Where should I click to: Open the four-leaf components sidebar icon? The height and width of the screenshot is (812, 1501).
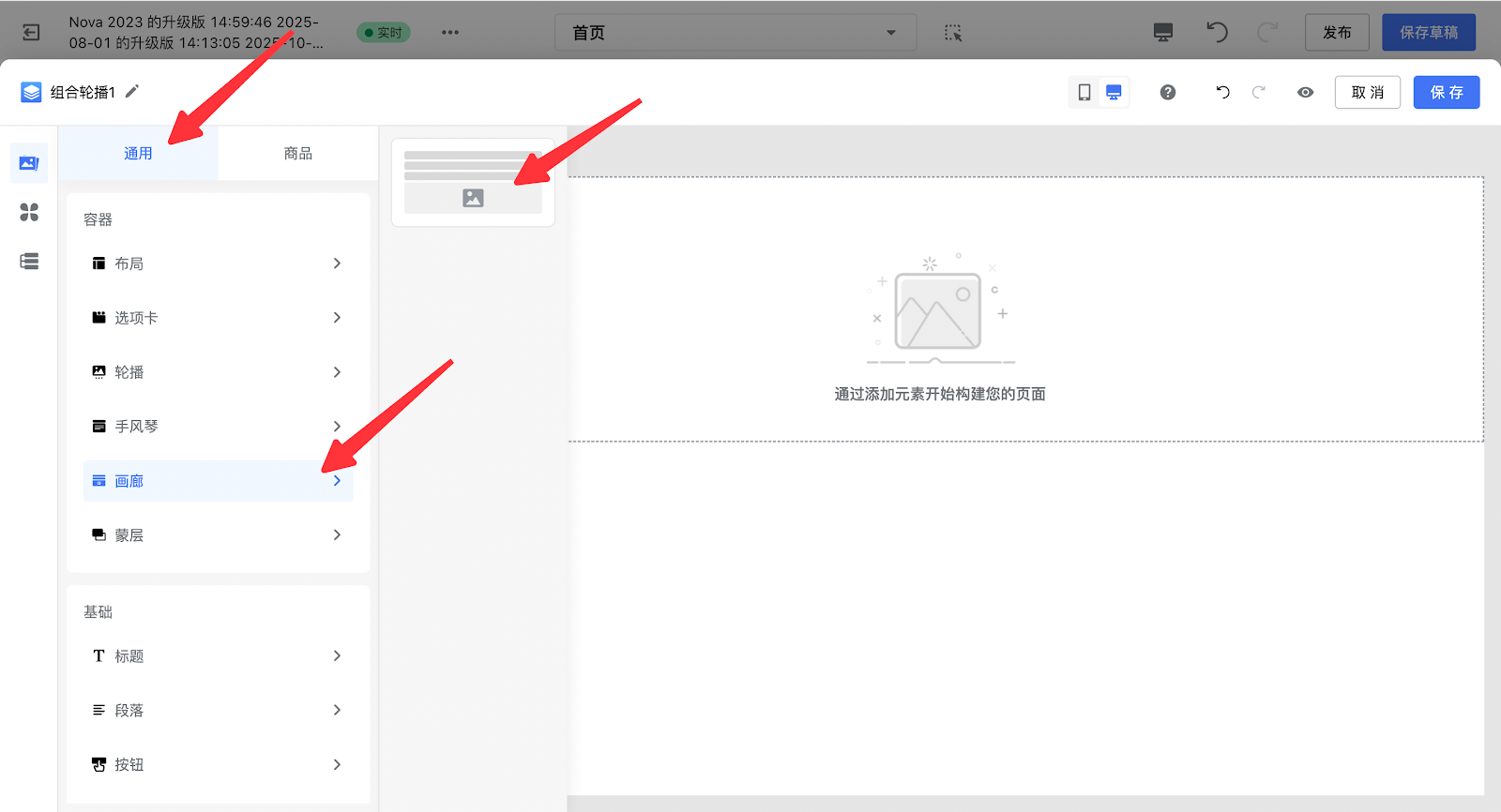pyautogui.click(x=29, y=212)
